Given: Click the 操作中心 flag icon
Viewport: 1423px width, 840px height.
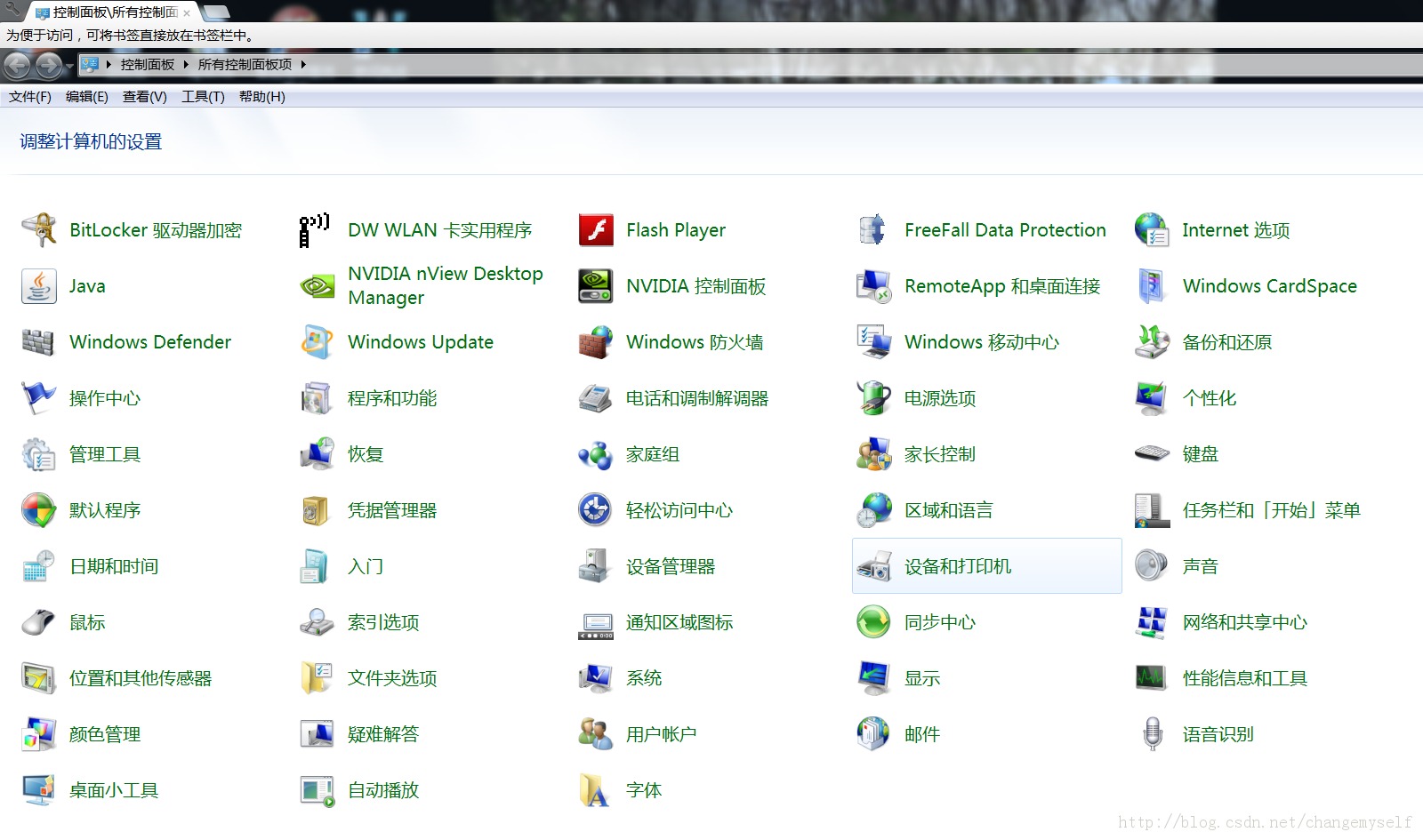Looking at the screenshot, I should point(39,398).
